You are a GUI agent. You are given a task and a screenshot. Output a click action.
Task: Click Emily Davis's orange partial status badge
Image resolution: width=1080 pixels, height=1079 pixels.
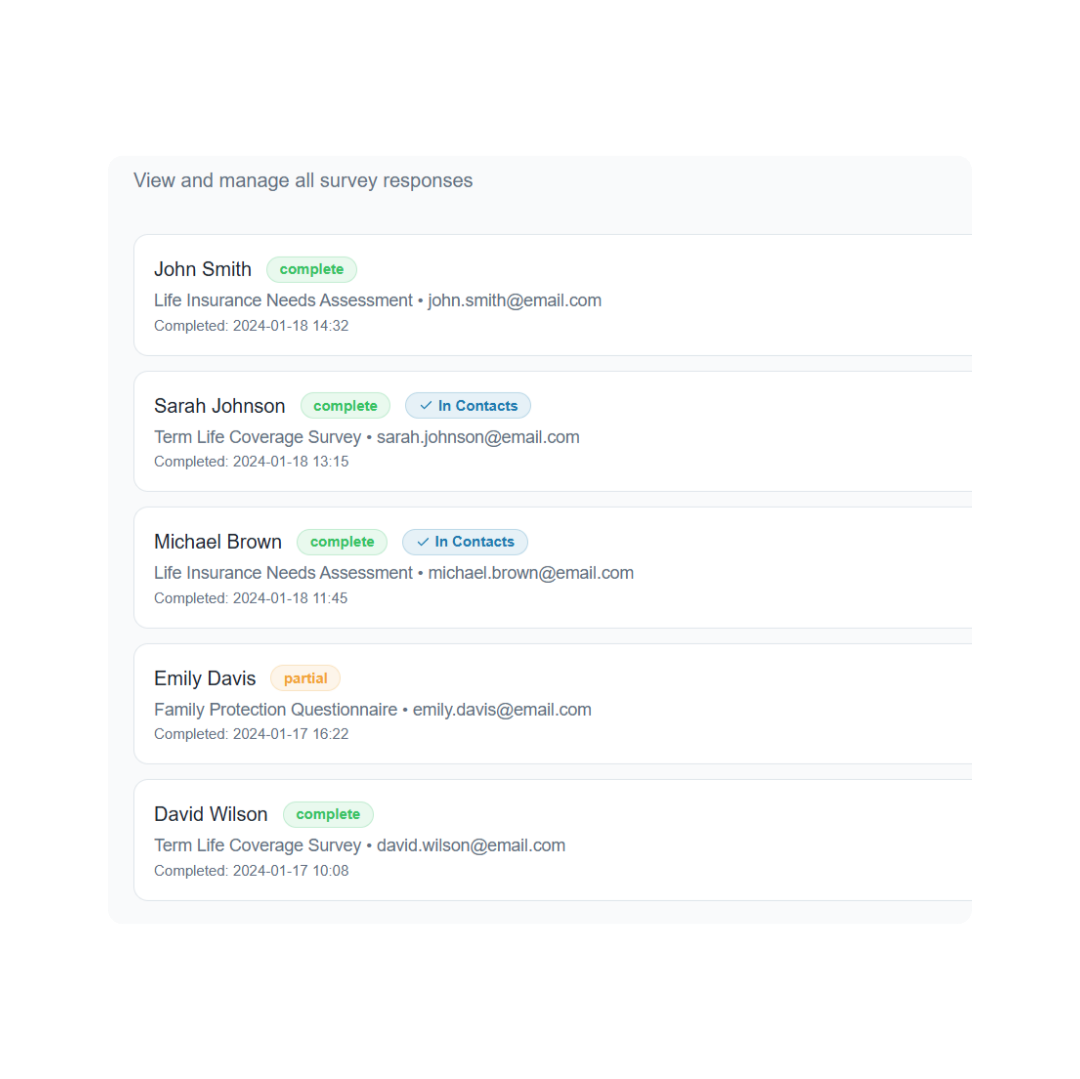pyautogui.click(x=305, y=679)
